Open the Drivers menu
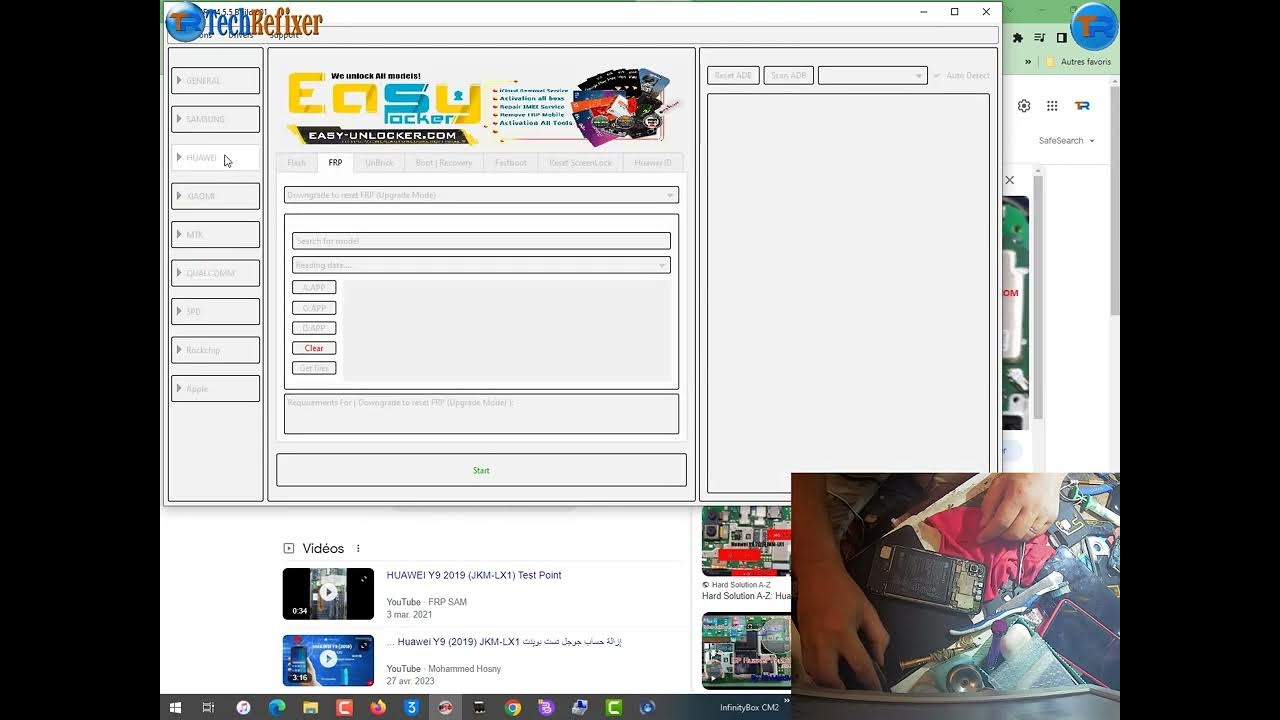Screen dimensions: 1280x720 coord(241,35)
